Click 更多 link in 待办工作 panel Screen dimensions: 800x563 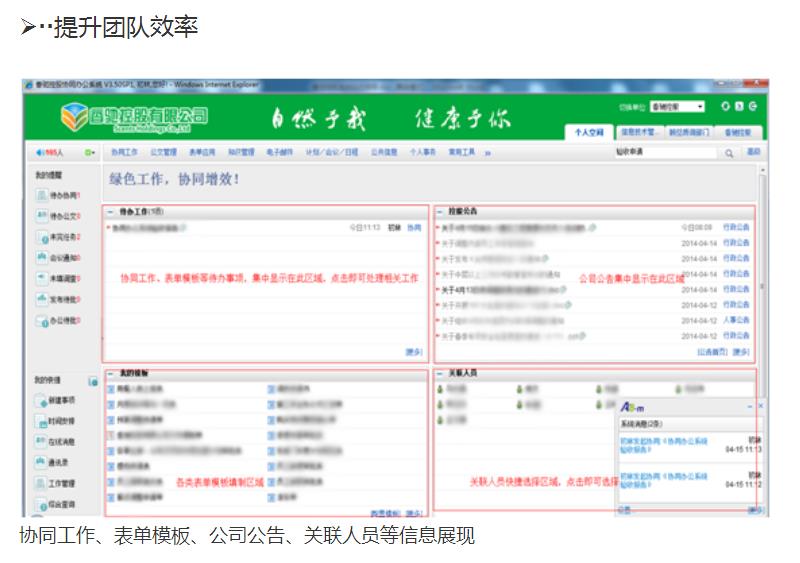(414, 351)
